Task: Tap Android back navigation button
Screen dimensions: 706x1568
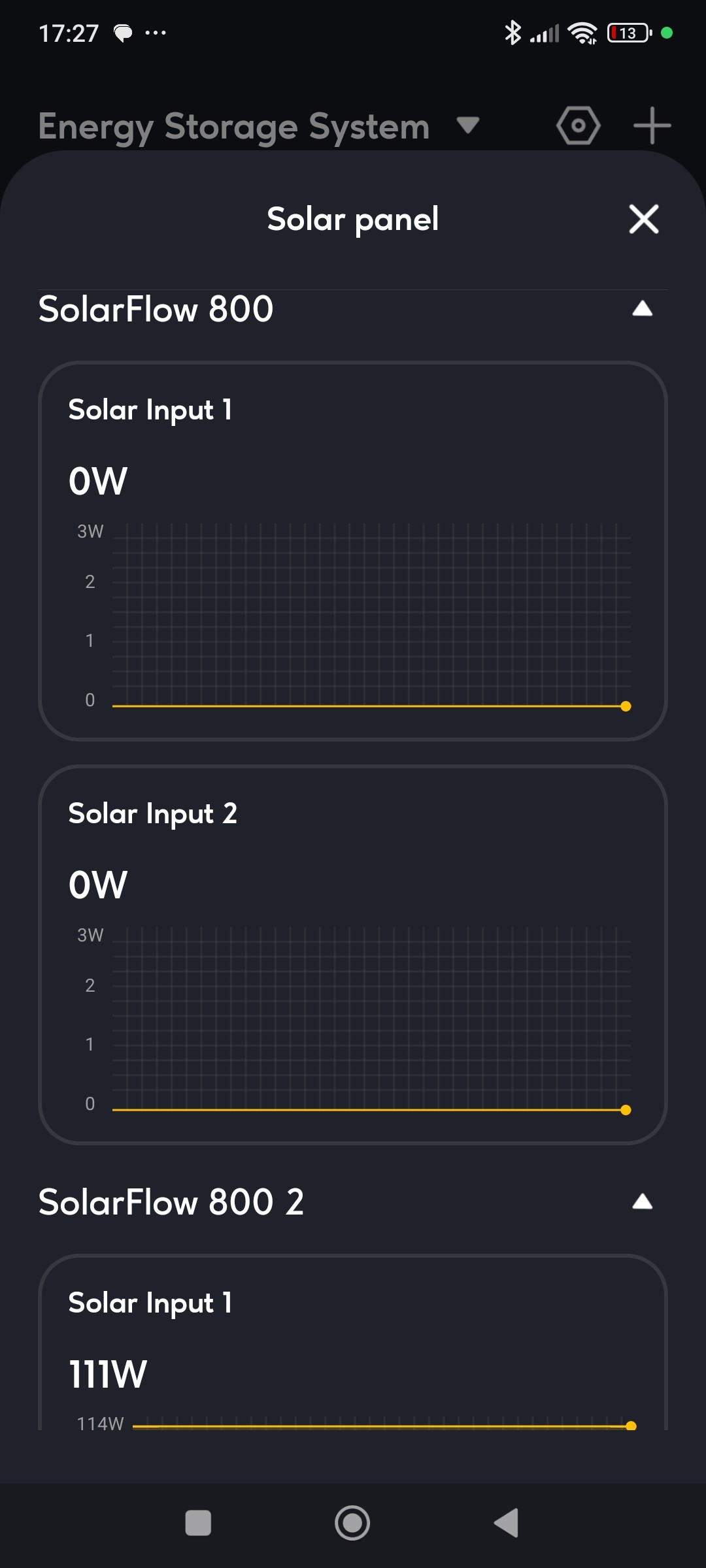Action: pos(507,1523)
